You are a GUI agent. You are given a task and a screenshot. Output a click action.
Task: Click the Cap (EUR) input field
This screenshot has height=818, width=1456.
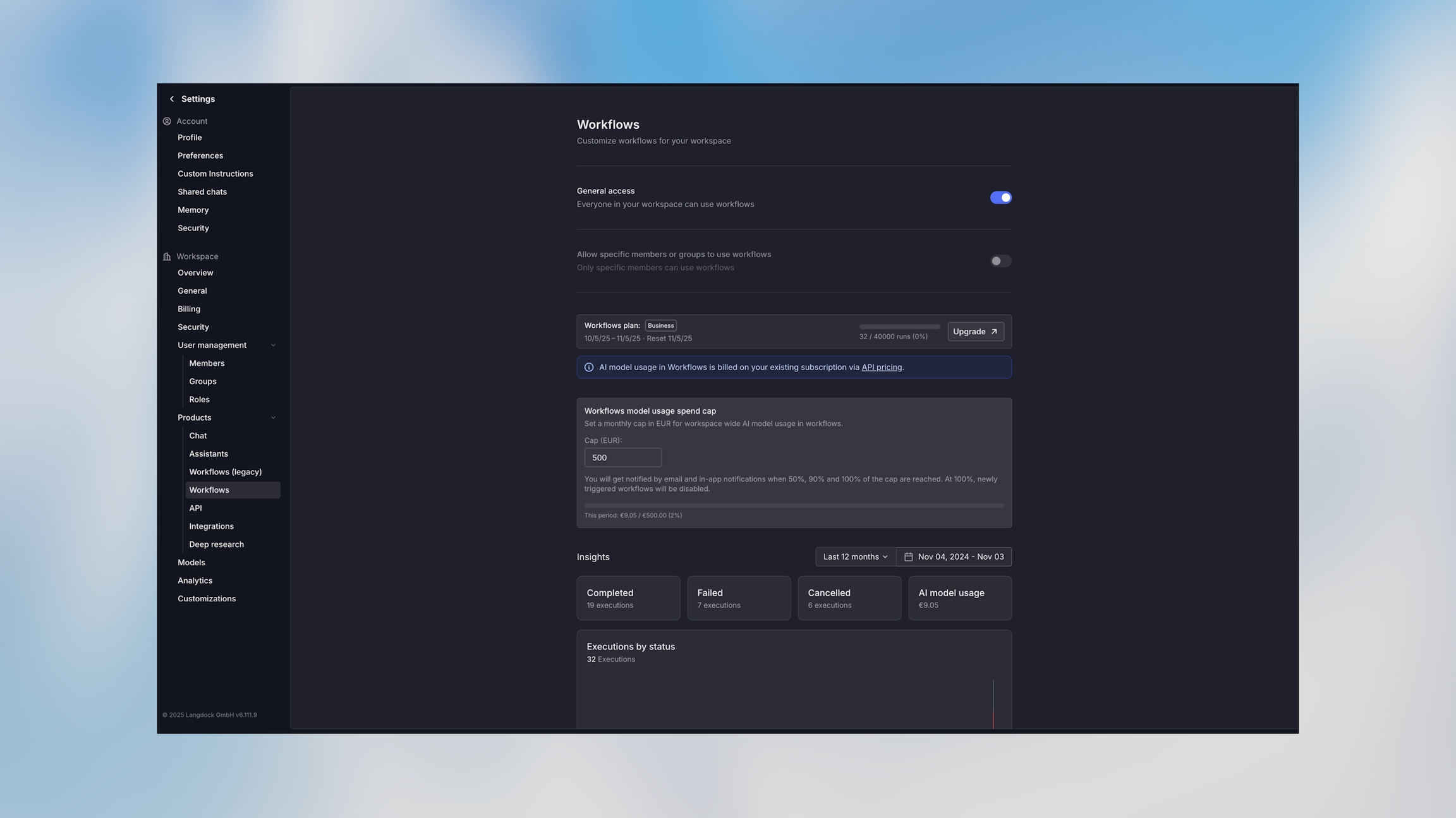tap(622, 458)
